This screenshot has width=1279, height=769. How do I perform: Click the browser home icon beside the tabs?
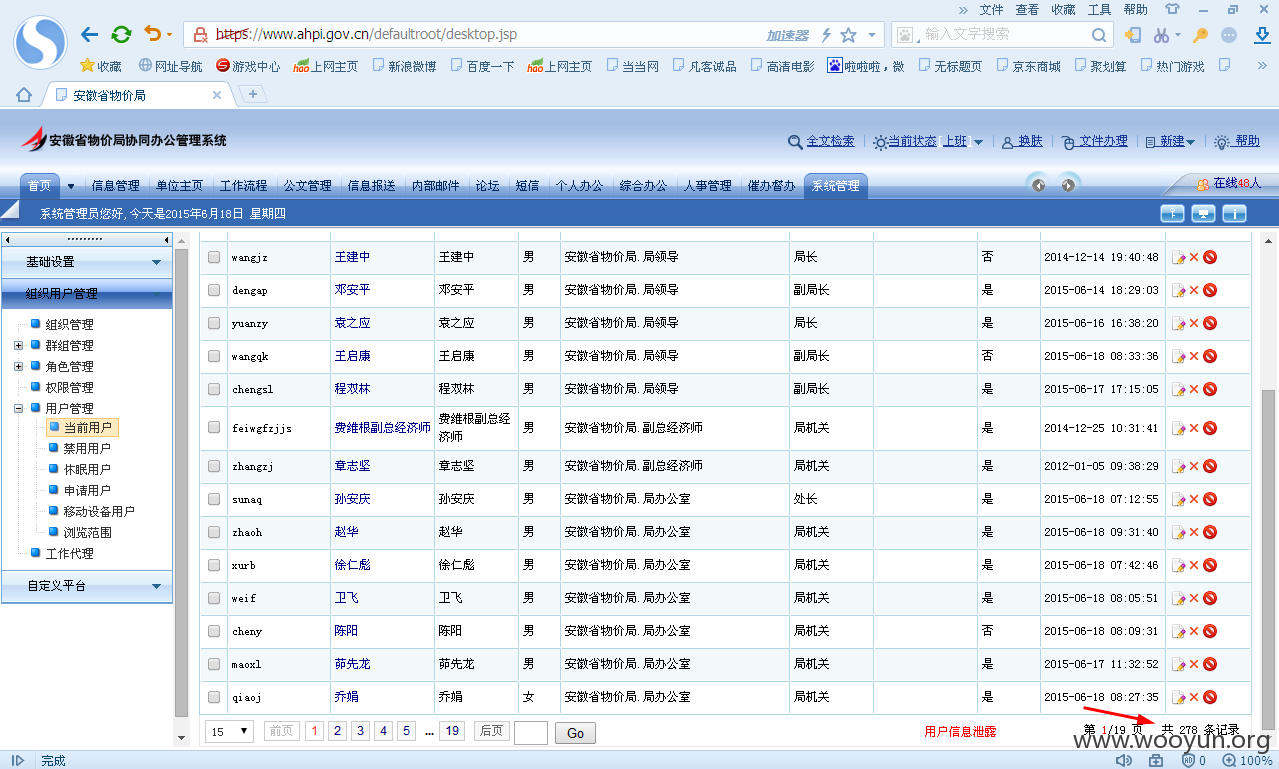point(24,95)
